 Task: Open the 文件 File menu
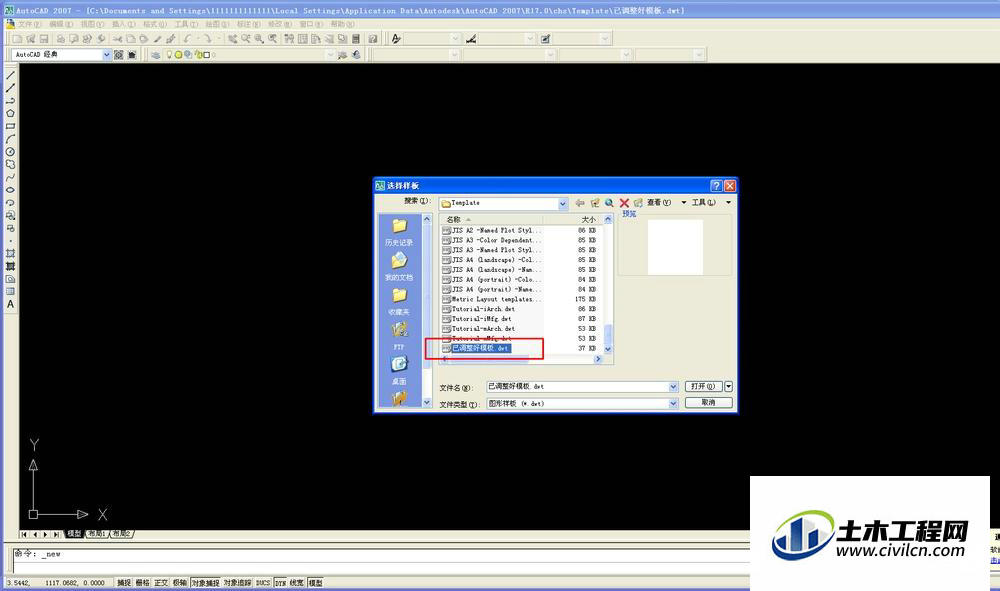point(29,24)
